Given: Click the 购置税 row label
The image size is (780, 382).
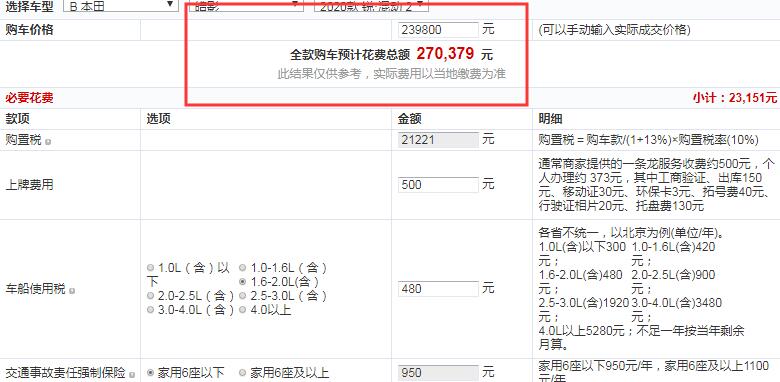Looking at the screenshot, I should click(x=23, y=140).
